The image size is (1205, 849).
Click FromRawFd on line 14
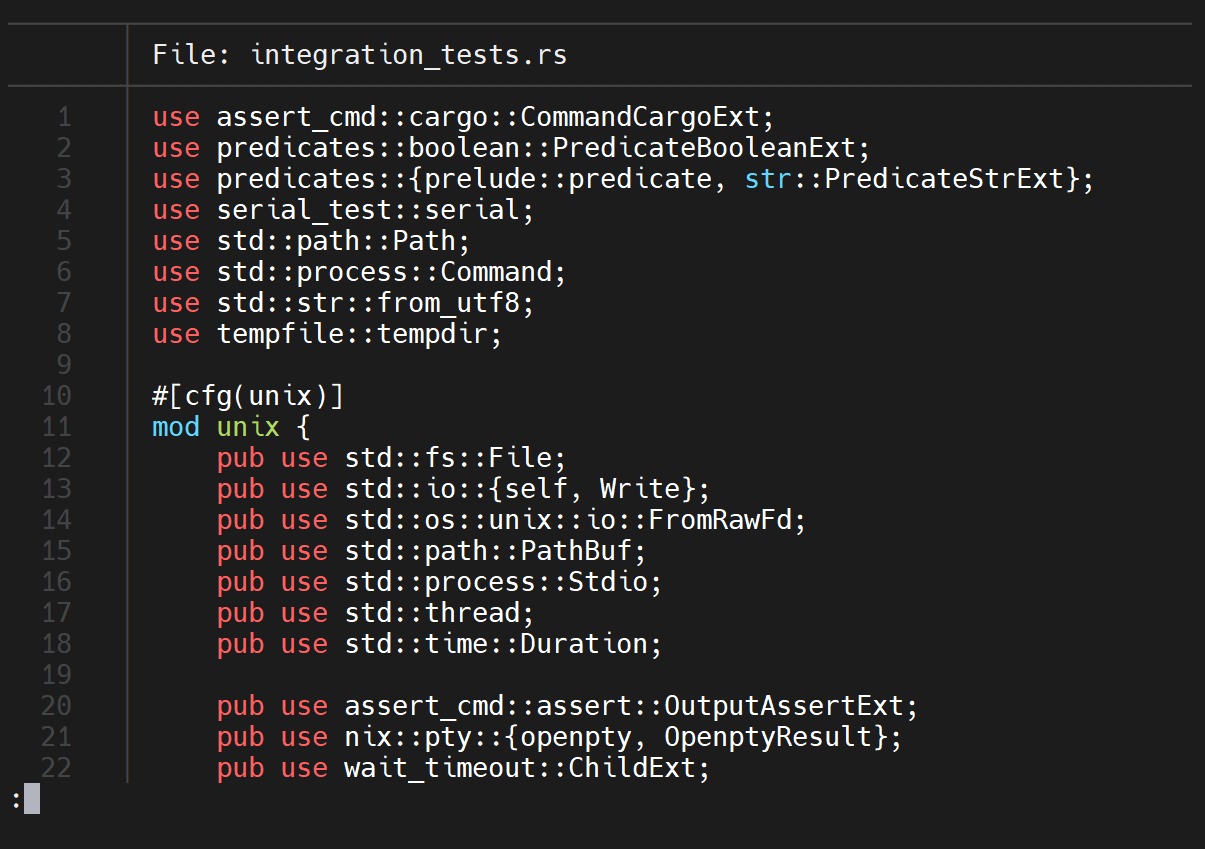coord(728,520)
